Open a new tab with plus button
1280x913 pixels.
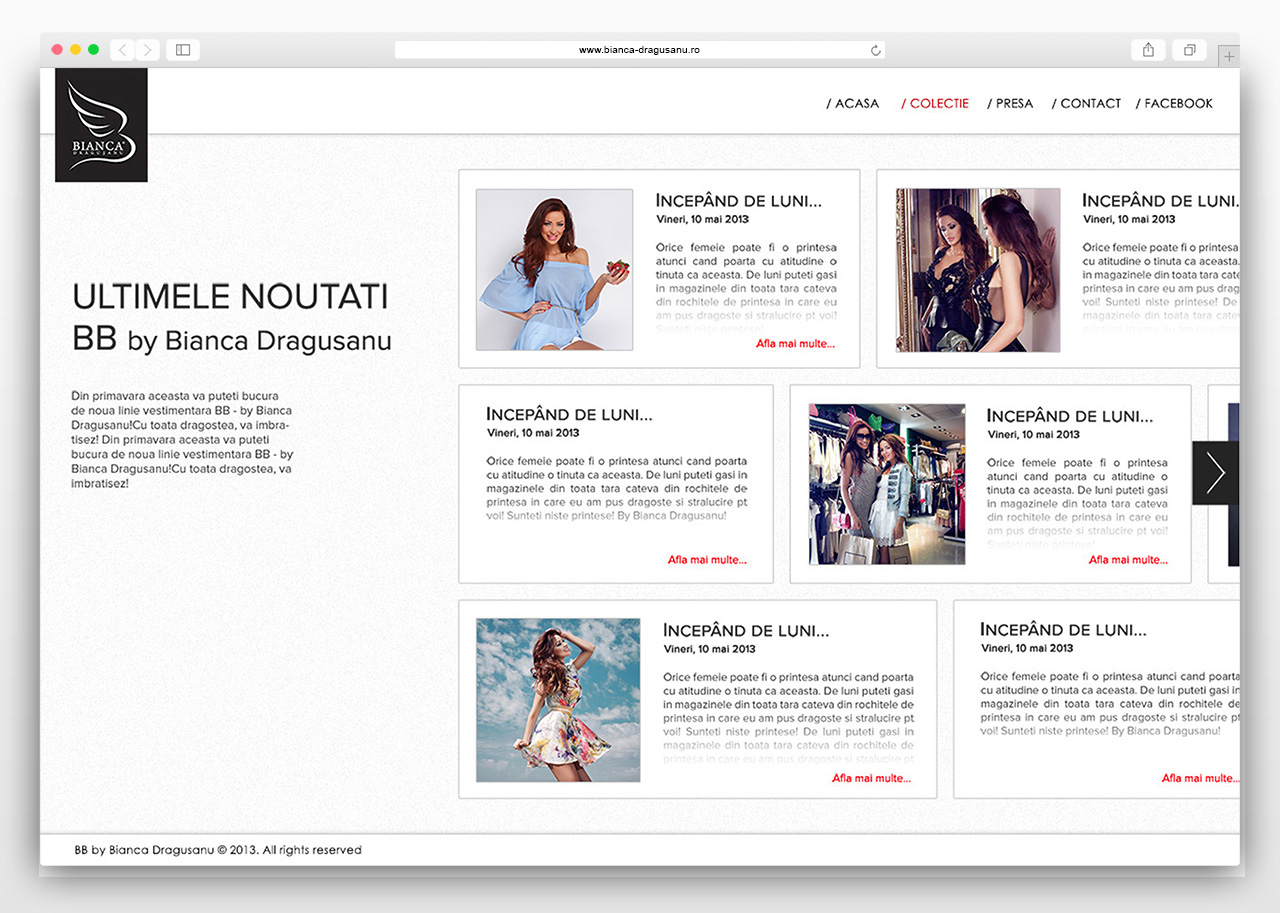[x=1229, y=57]
